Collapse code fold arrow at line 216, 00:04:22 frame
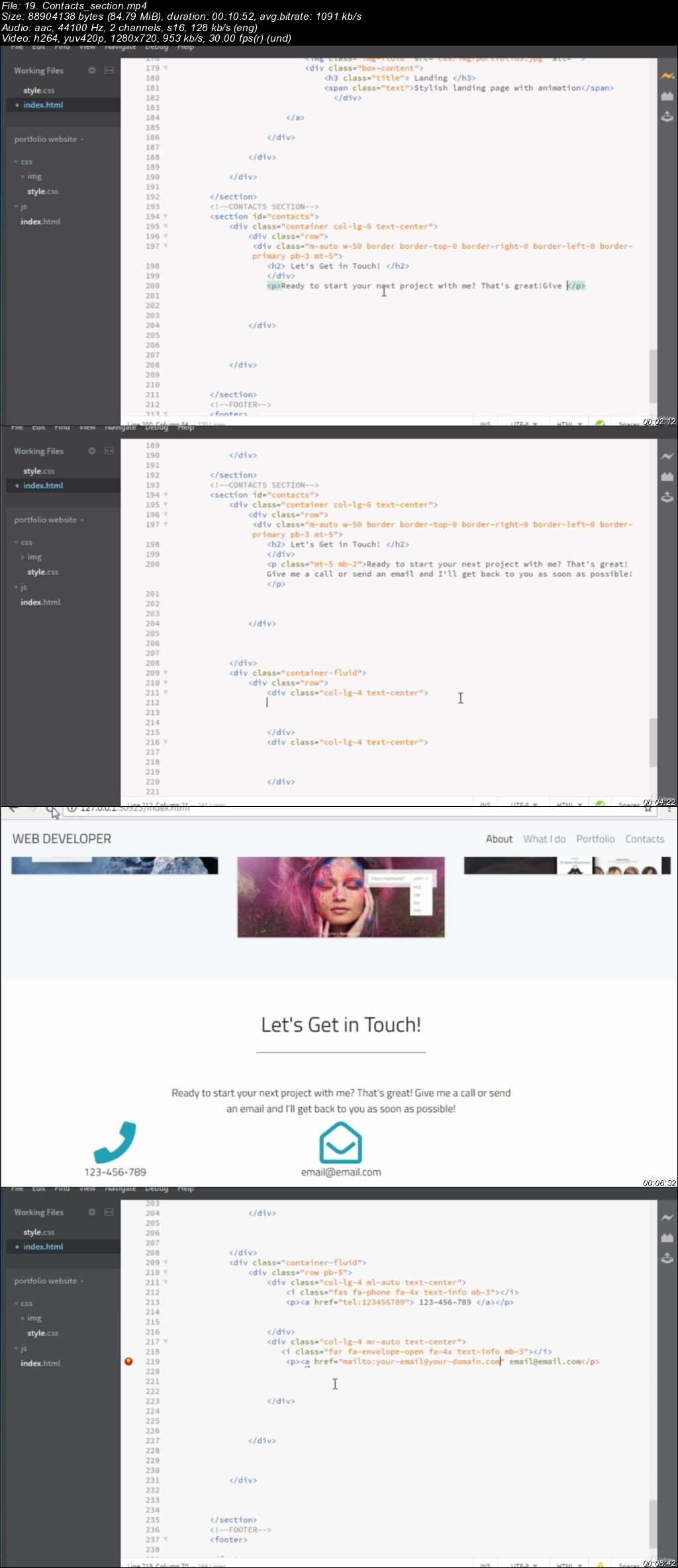The height and width of the screenshot is (1568, 678). tap(166, 742)
